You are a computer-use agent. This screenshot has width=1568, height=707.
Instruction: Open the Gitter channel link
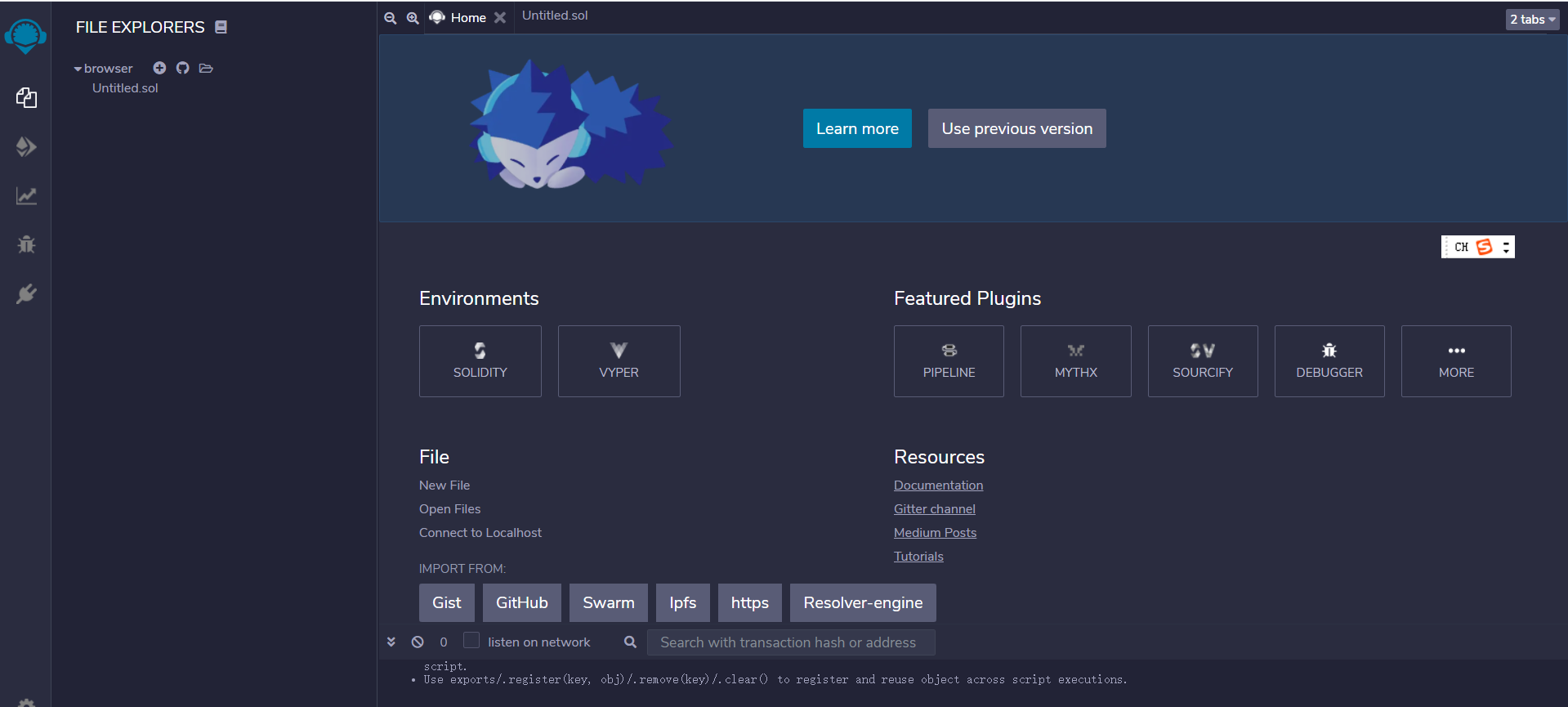click(x=935, y=509)
